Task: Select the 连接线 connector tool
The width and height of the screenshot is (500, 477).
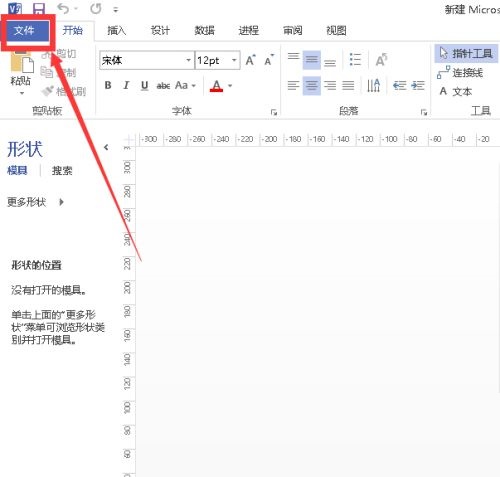Action: coord(460,72)
